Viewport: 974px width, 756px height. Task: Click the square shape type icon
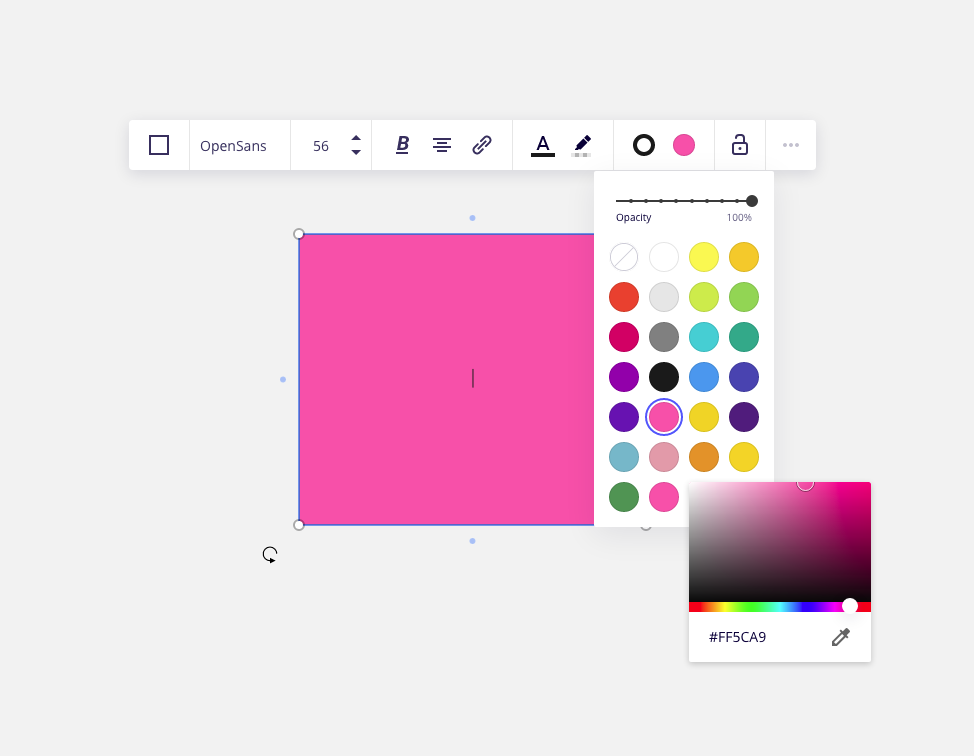click(x=159, y=145)
